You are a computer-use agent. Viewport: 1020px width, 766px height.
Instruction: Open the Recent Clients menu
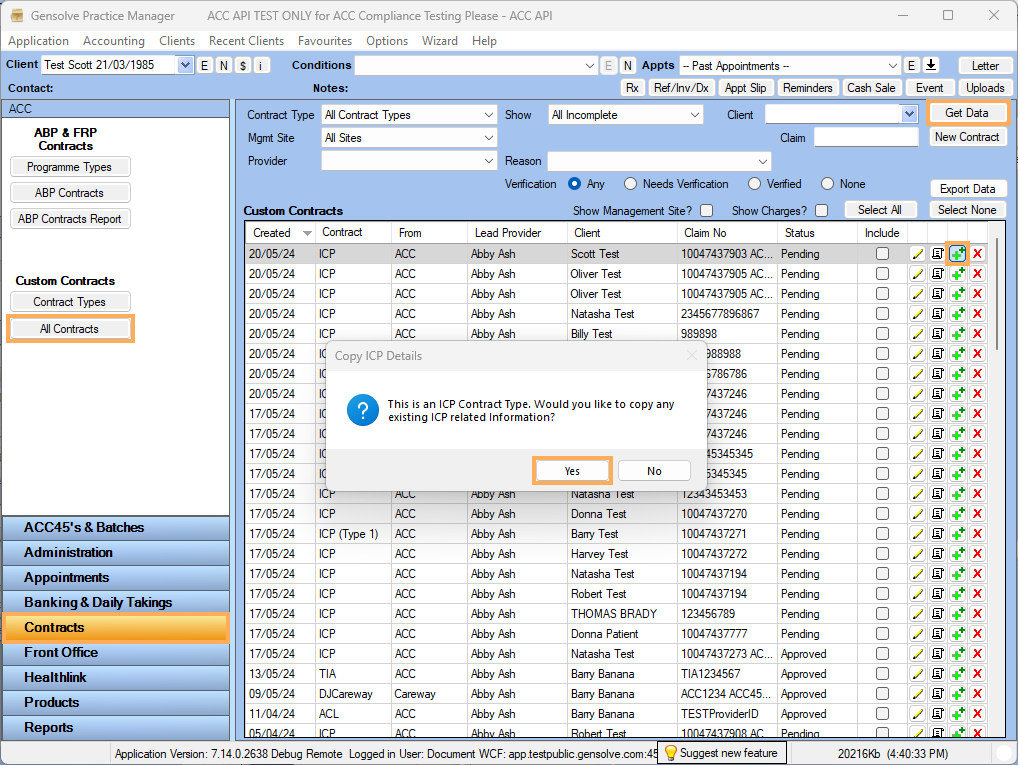[247, 40]
